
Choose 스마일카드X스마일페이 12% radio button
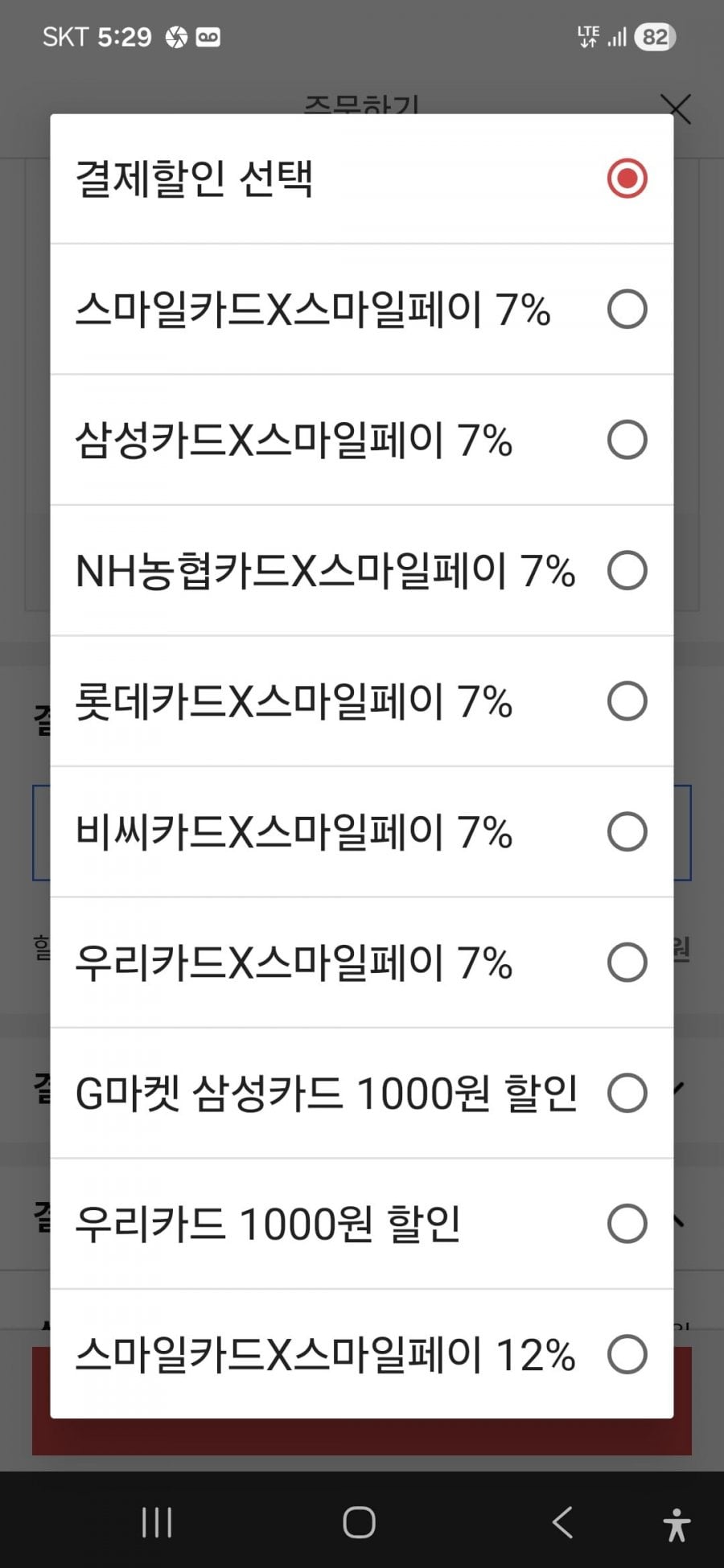(627, 1354)
